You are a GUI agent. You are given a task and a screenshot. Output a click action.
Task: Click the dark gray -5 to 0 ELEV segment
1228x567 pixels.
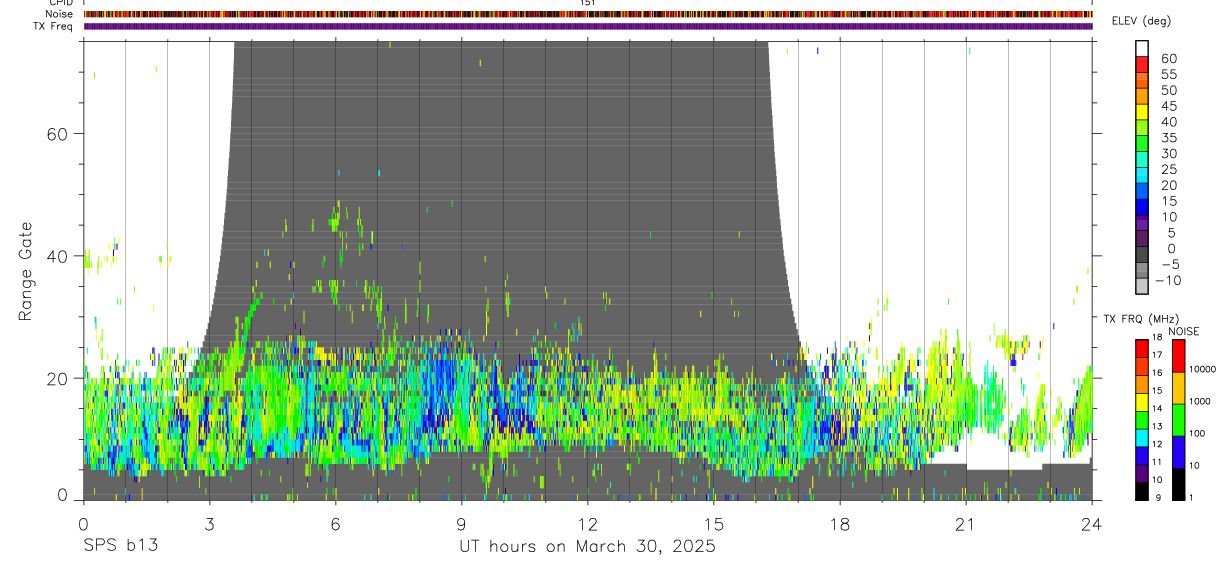[x=1142, y=256]
